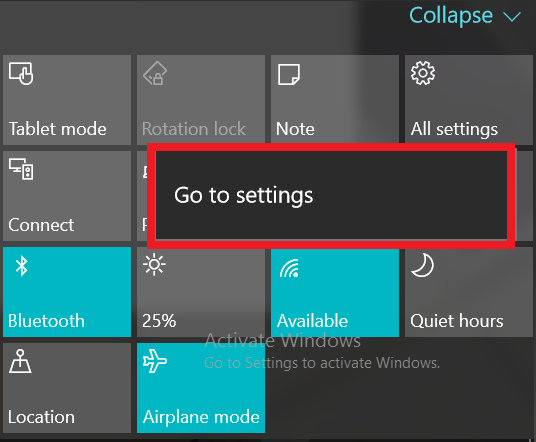The height and width of the screenshot is (442, 536).
Task: Open a new Note via sticky icon
Action: click(x=289, y=74)
